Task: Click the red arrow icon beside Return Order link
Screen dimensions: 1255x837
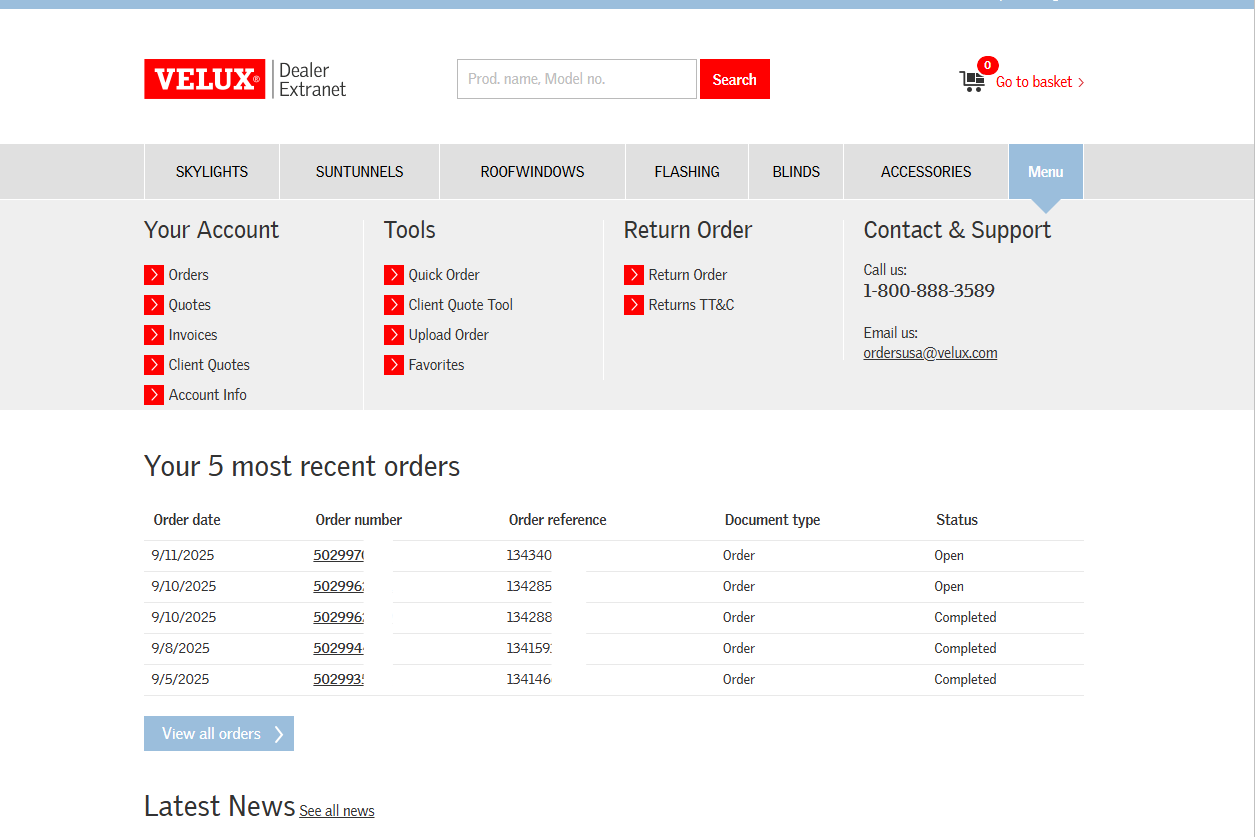Action: [634, 275]
